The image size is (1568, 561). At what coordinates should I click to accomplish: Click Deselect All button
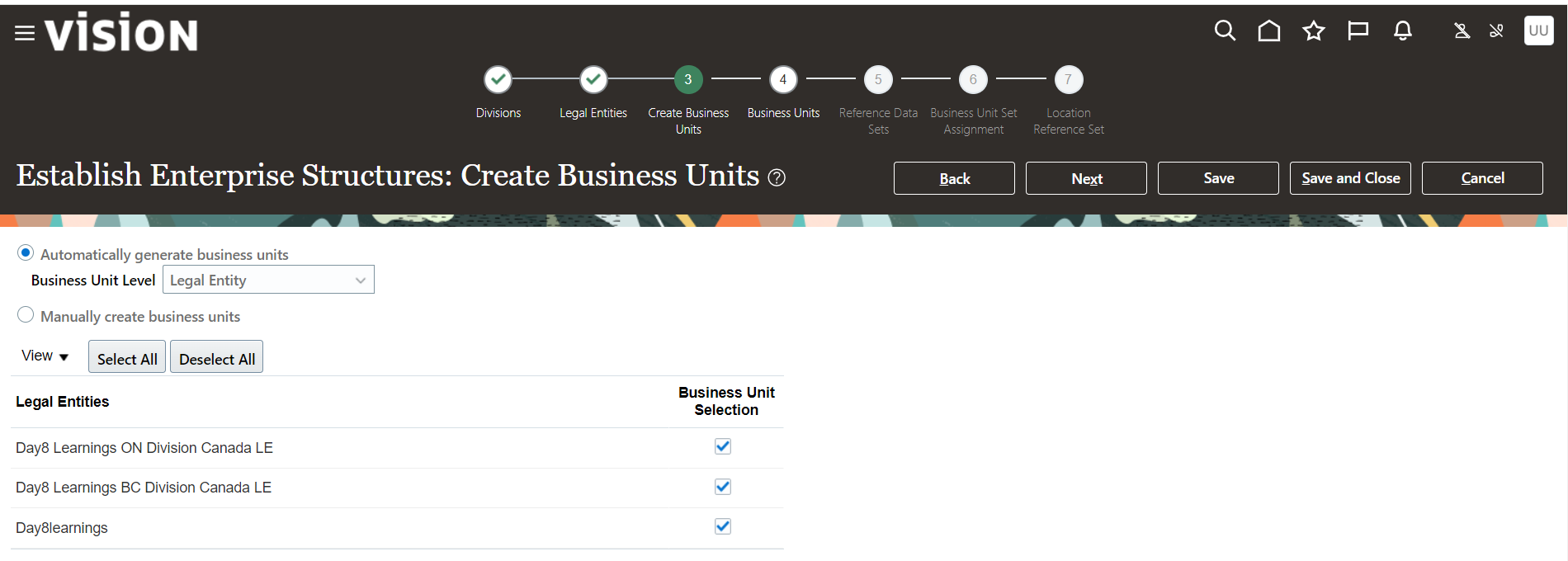pos(216,358)
